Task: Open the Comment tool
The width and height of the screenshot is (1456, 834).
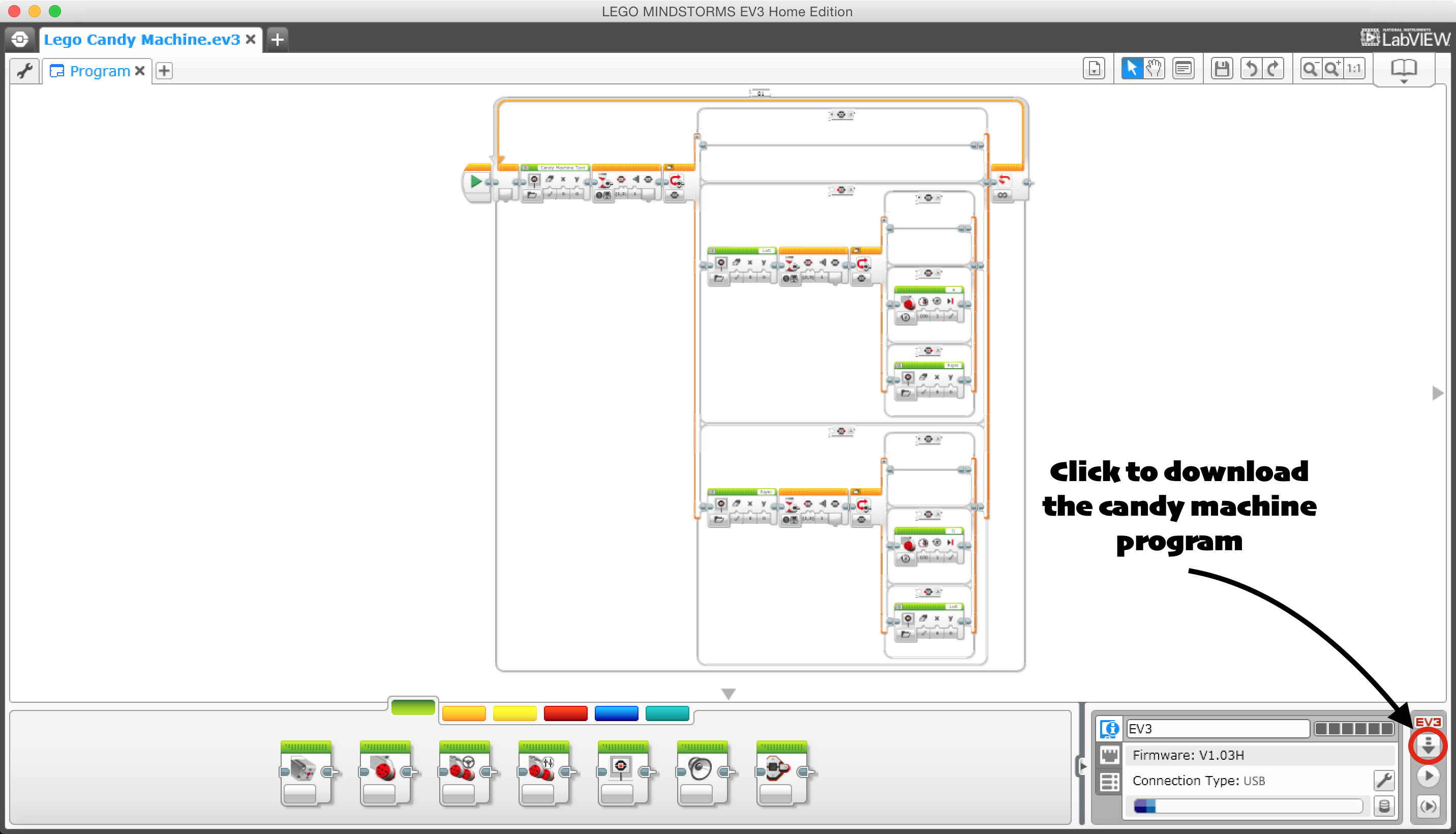Action: pyautogui.click(x=1184, y=68)
